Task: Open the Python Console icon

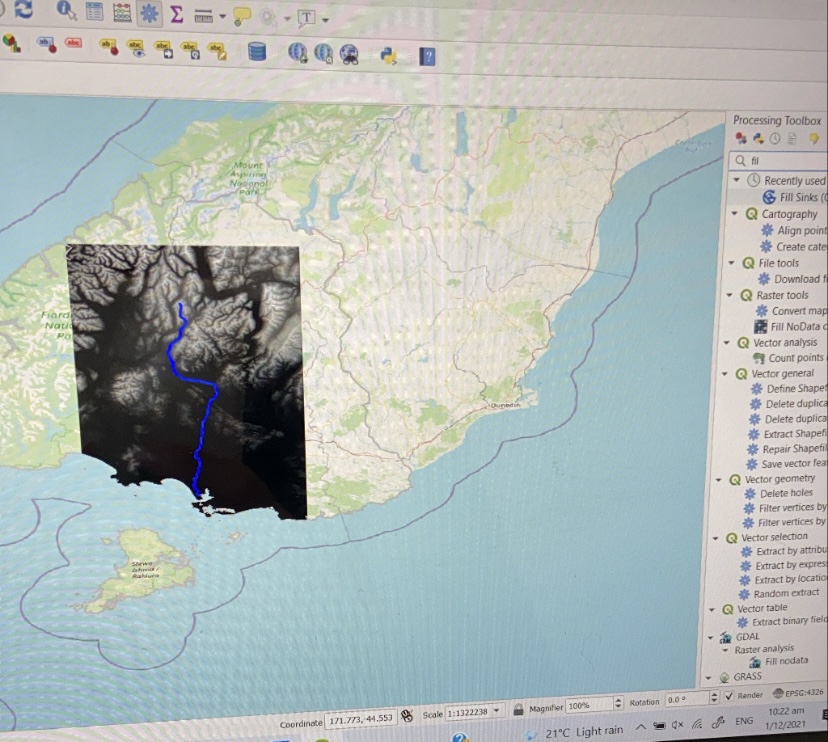Action: pyautogui.click(x=388, y=56)
